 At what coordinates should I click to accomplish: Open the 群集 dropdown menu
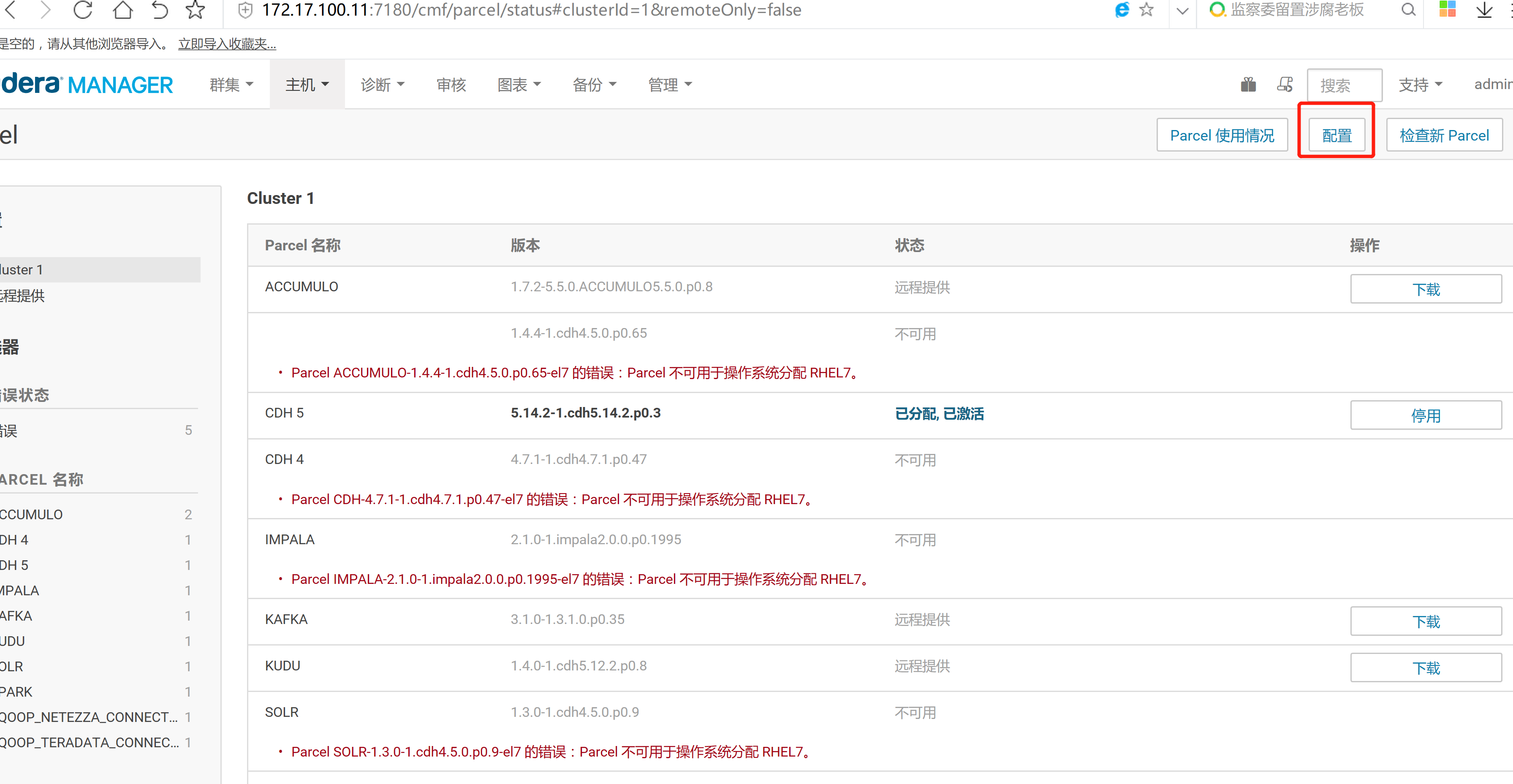click(x=231, y=84)
